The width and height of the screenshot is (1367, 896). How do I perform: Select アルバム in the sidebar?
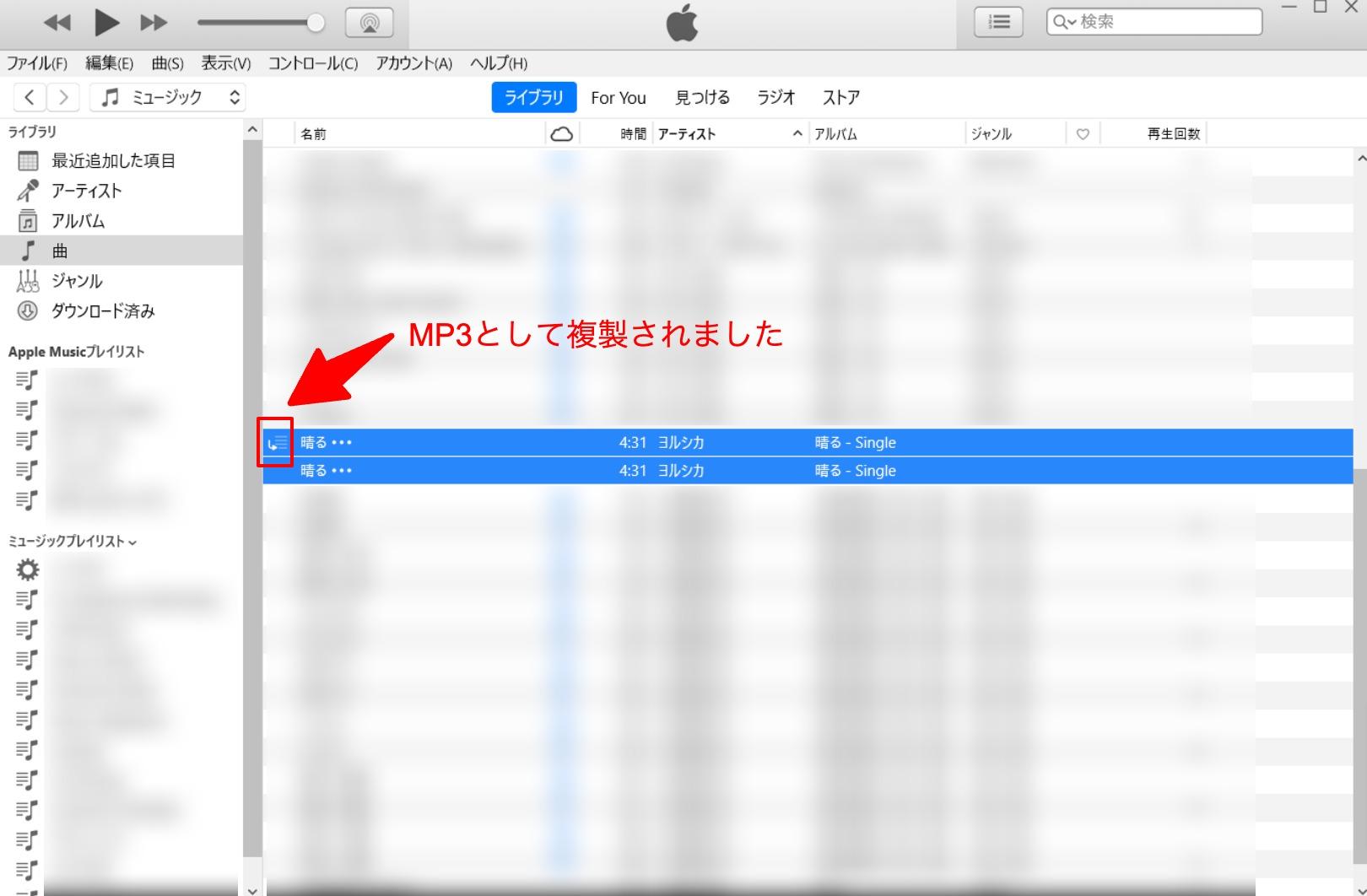(122, 221)
